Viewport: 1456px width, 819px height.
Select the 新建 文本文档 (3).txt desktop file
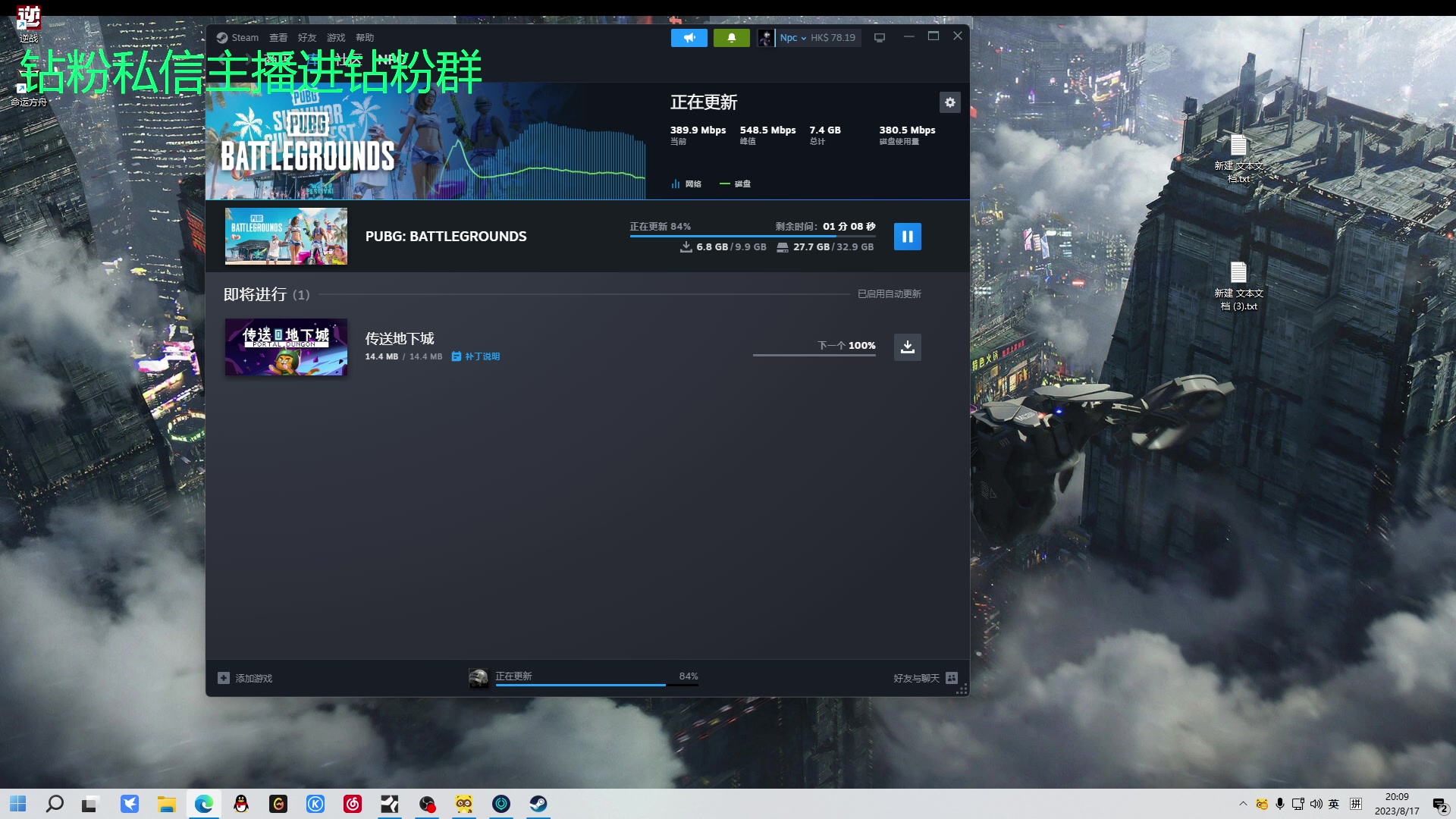[1238, 287]
